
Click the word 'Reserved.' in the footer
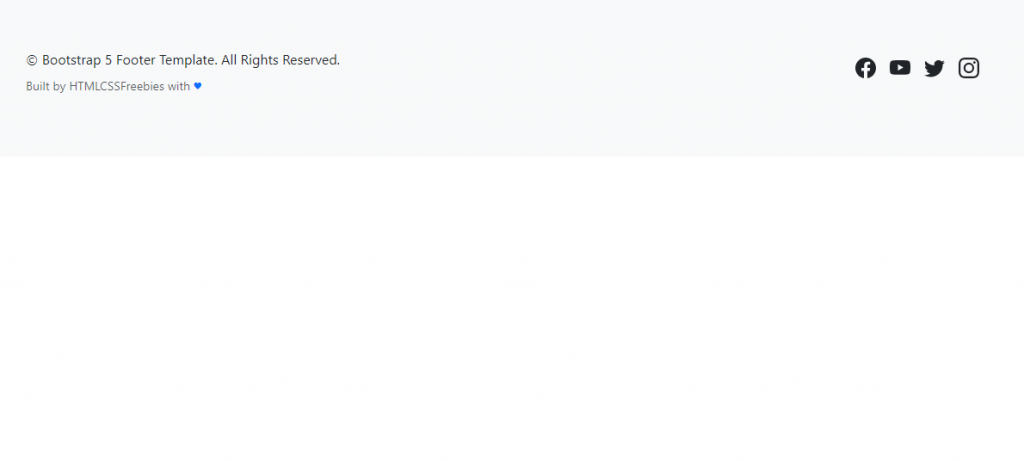coord(312,60)
